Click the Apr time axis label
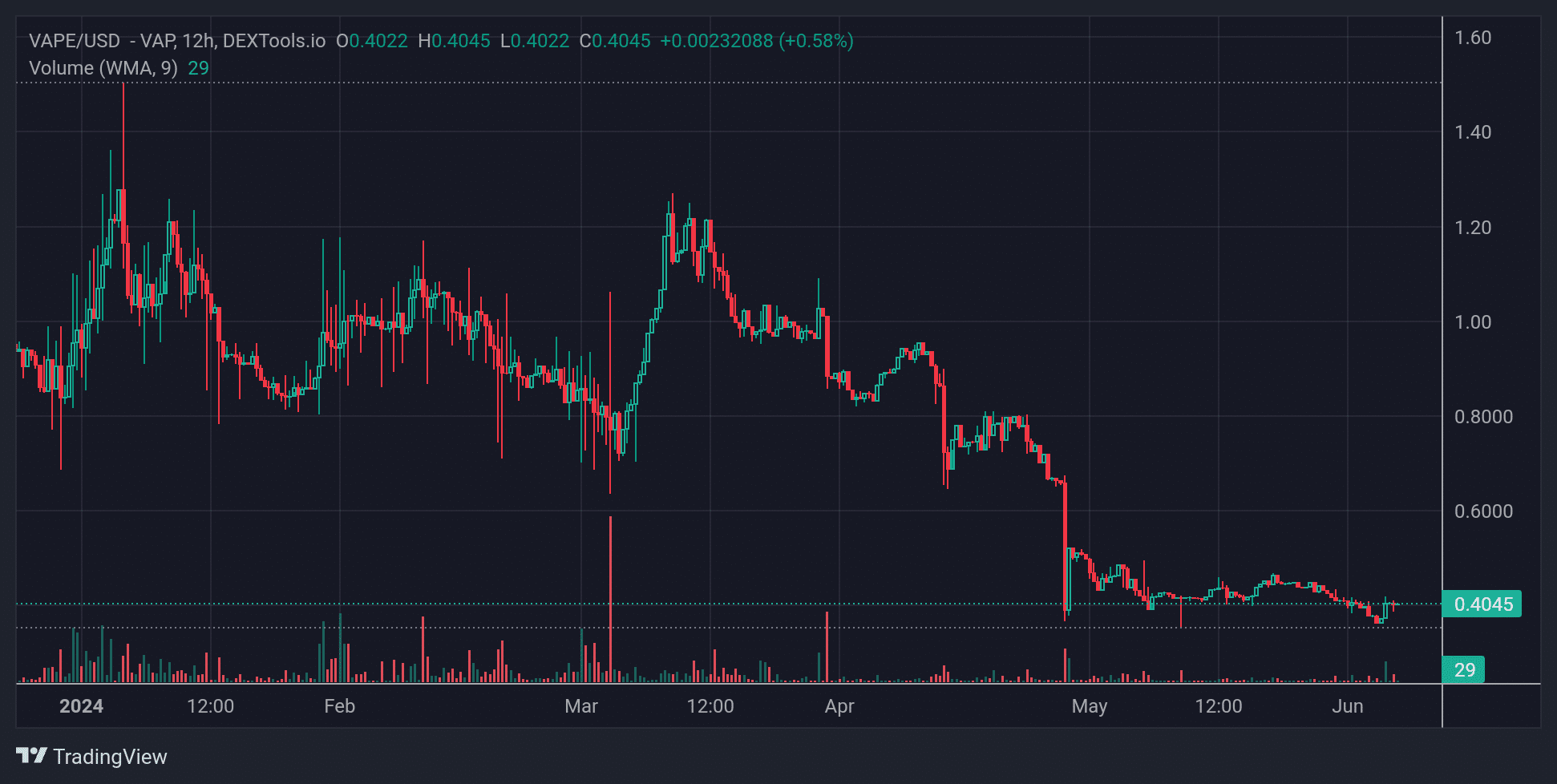 point(839,706)
